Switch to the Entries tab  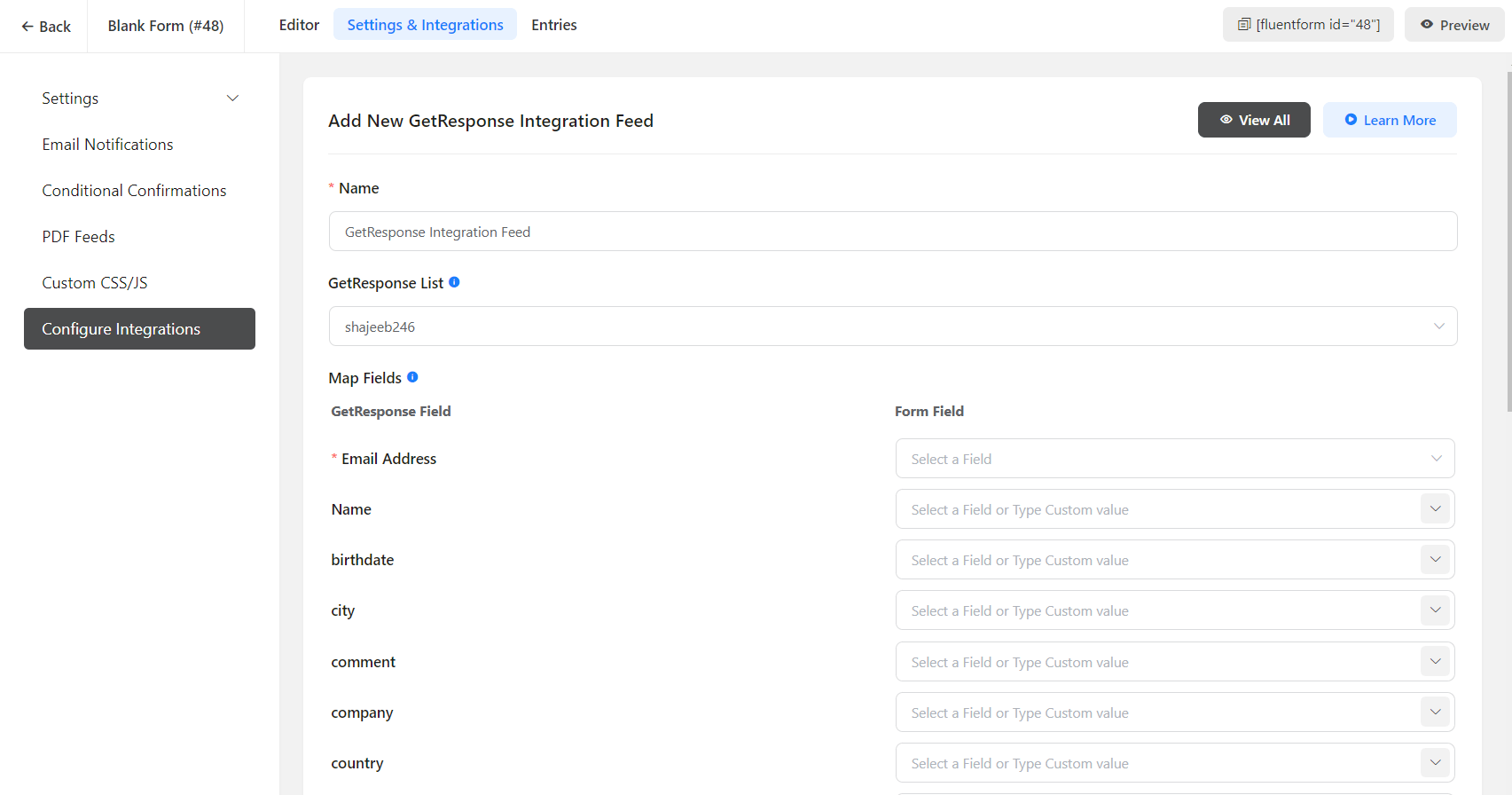553,25
